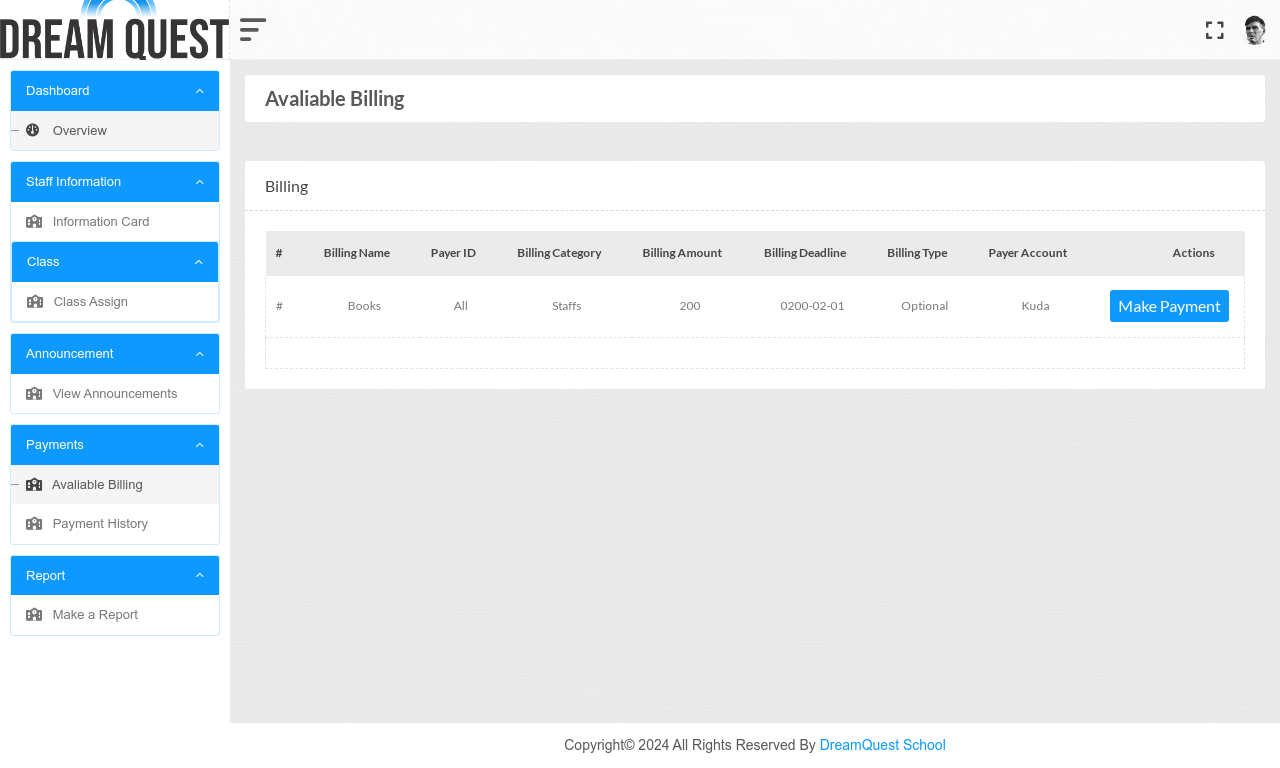Click the Overview dashboard icon

[33, 130]
